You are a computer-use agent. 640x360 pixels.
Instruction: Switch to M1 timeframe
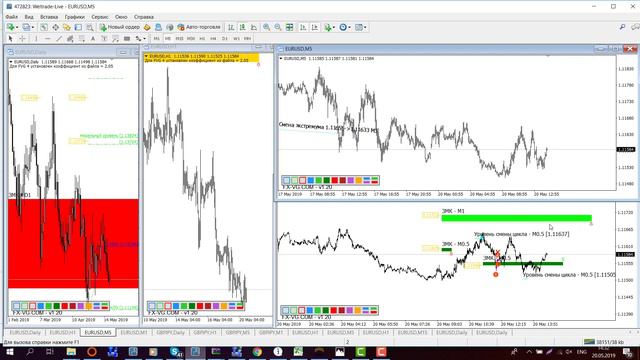click(x=156, y=38)
